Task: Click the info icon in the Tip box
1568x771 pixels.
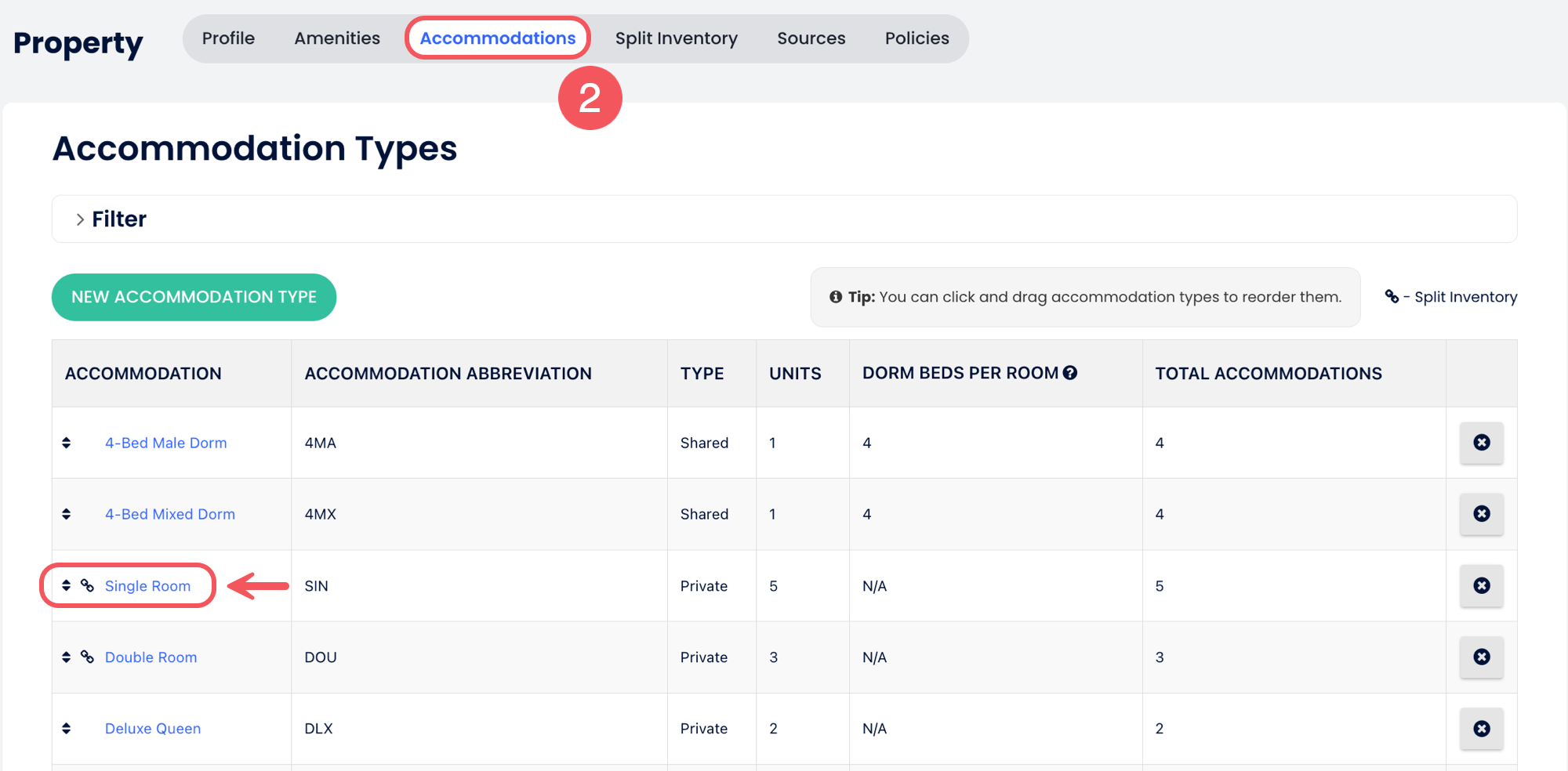Action: [836, 297]
